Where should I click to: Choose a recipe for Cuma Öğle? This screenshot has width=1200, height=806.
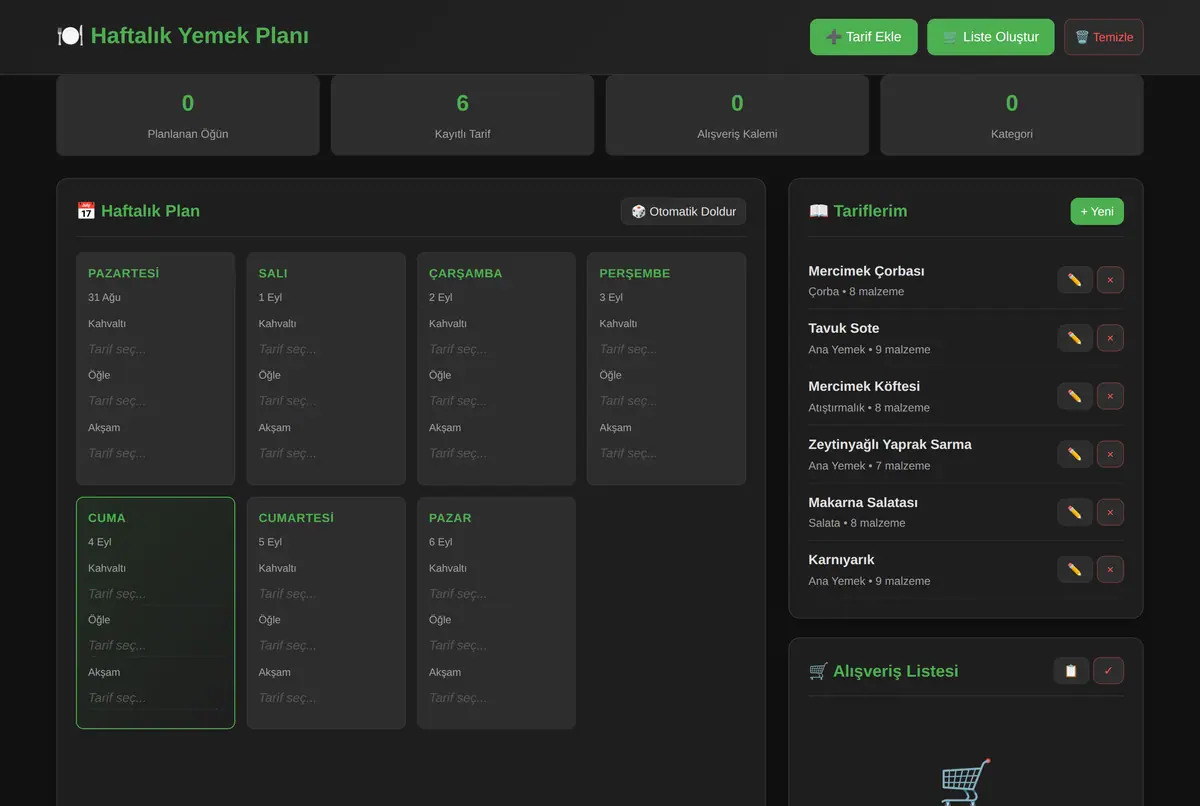pos(156,646)
